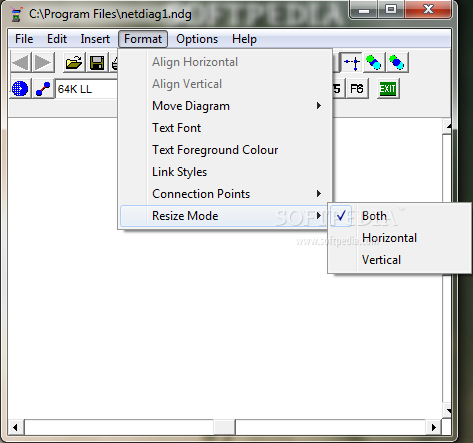
Task: Click the horizontal scrollbar right arrow
Action: tap(434, 427)
